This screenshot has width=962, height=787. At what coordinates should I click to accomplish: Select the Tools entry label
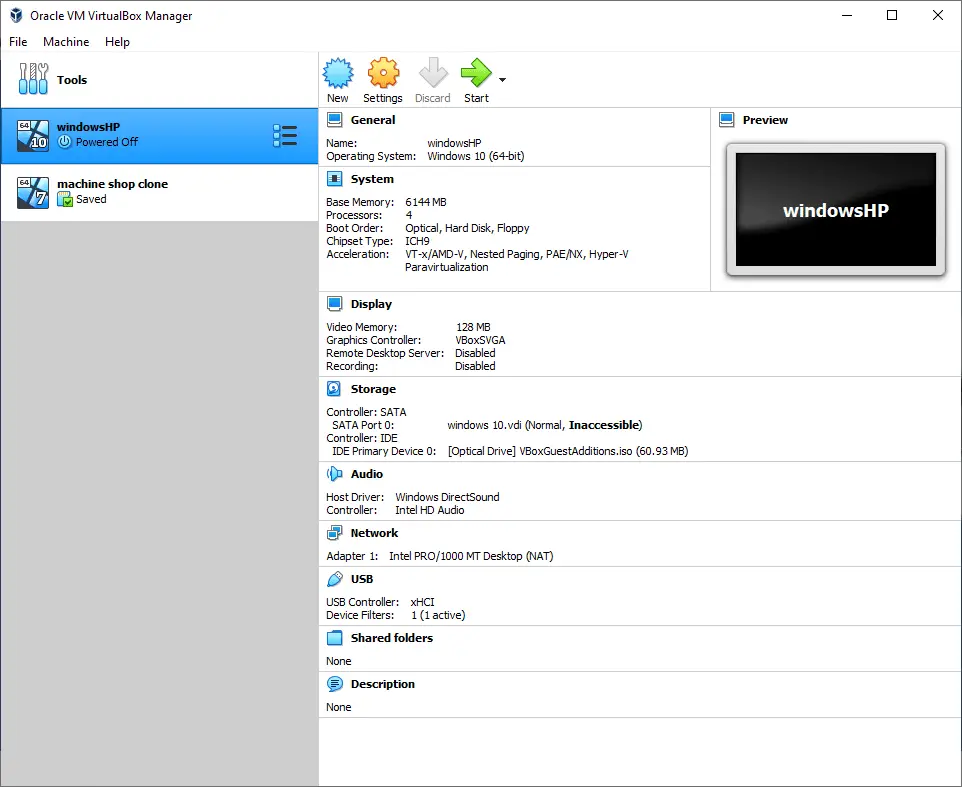tap(72, 80)
